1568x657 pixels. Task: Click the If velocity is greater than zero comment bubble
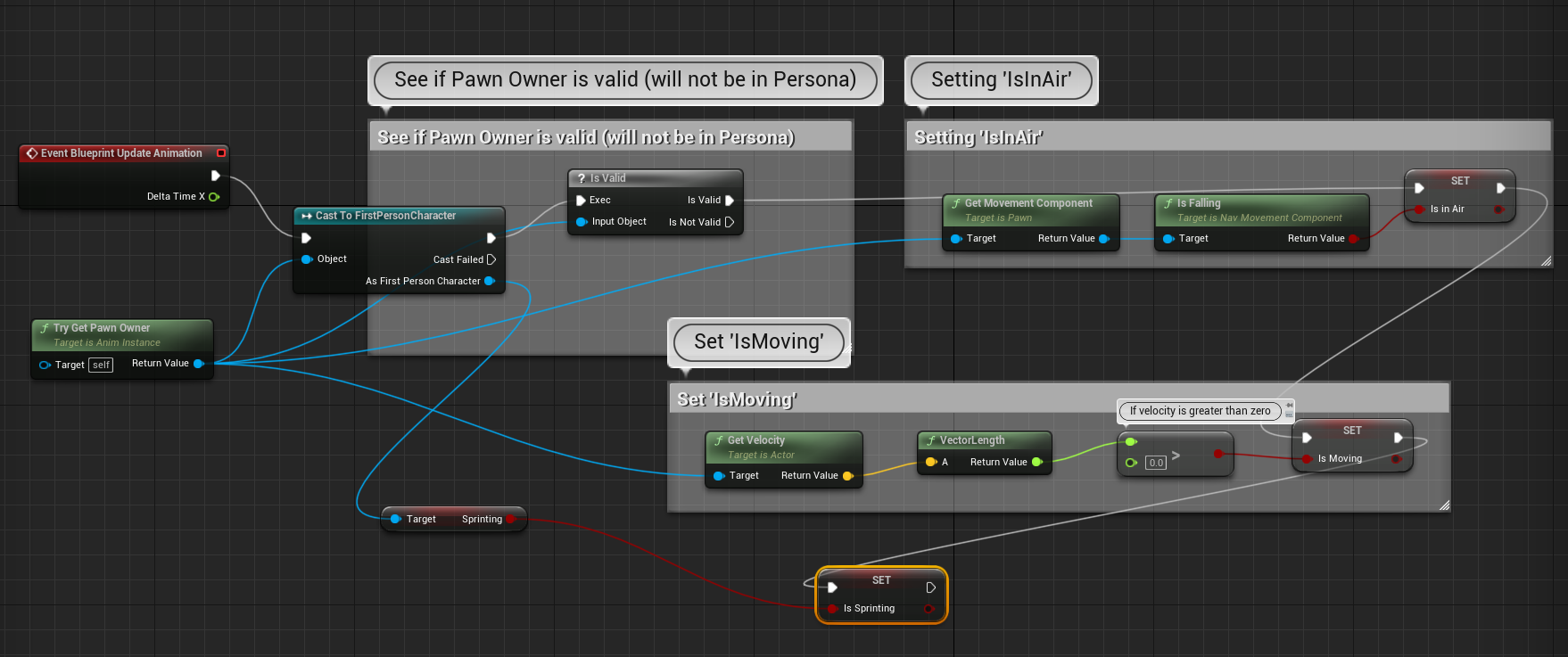pos(1200,411)
